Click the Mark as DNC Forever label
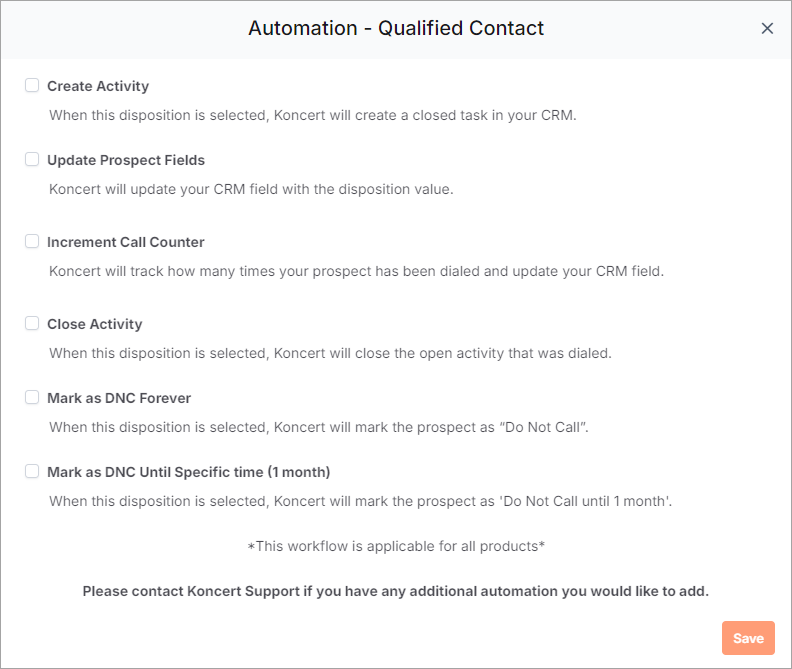Screen dimensions: 792x669 coord(119,398)
